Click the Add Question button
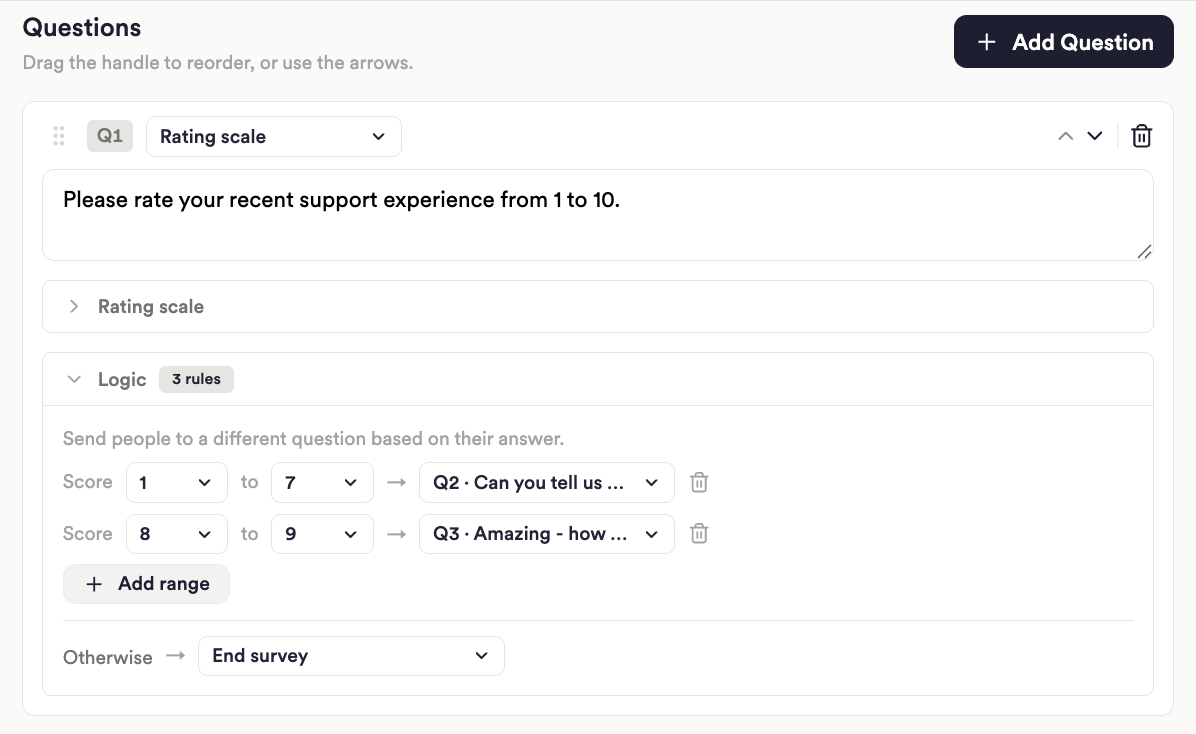The height and width of the screenshot is (734, 1196). pos(1063,42)
